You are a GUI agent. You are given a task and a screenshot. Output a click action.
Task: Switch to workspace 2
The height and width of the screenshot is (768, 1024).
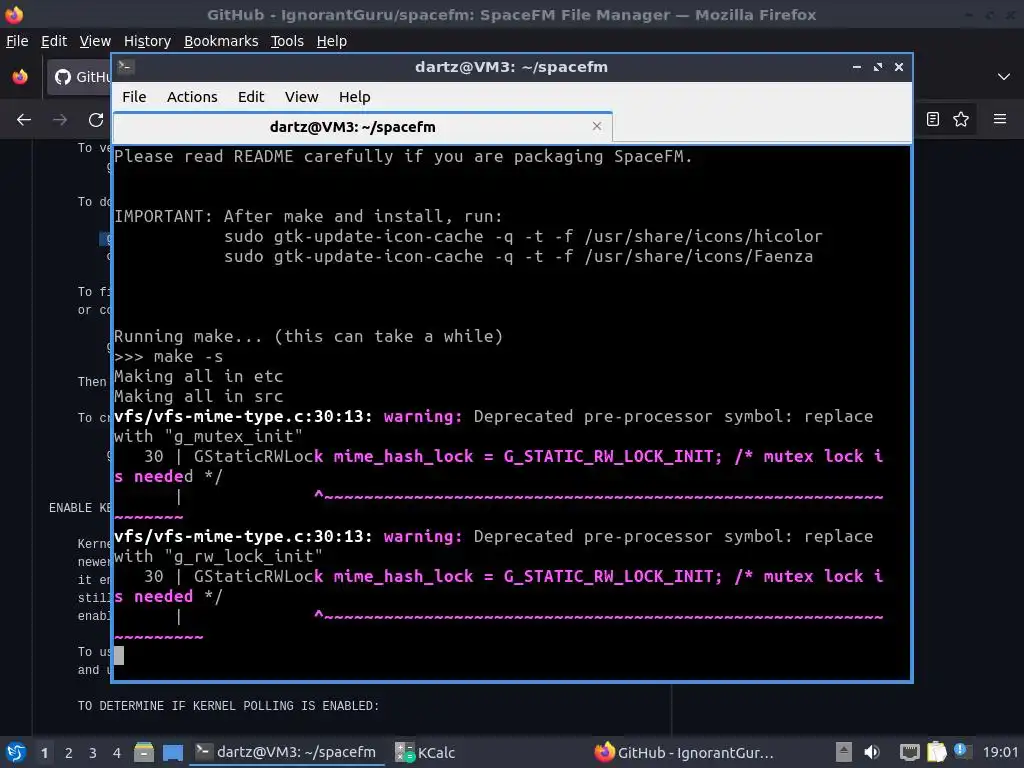(69, 753)
